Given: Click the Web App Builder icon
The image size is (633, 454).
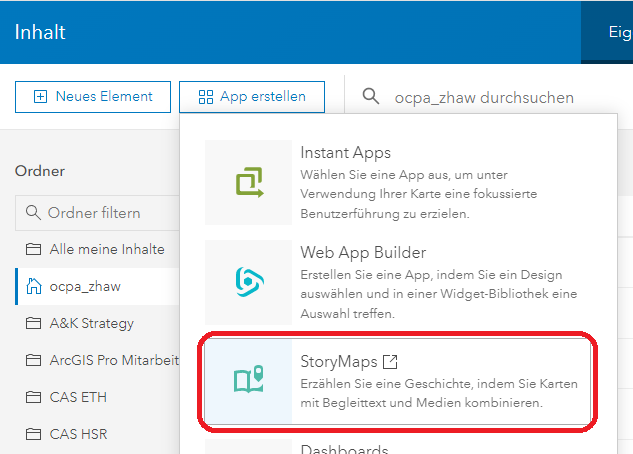Looking at the screenshot, I should 248,282.
